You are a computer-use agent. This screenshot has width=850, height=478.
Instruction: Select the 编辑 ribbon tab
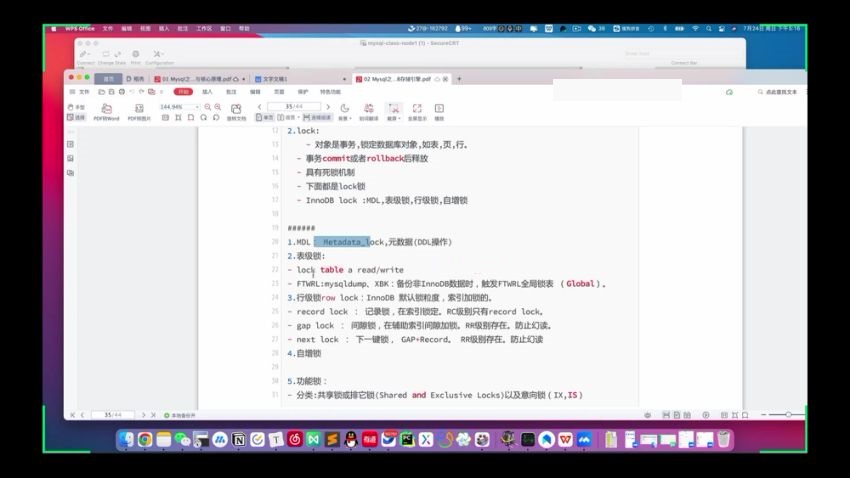pos(255,92)
